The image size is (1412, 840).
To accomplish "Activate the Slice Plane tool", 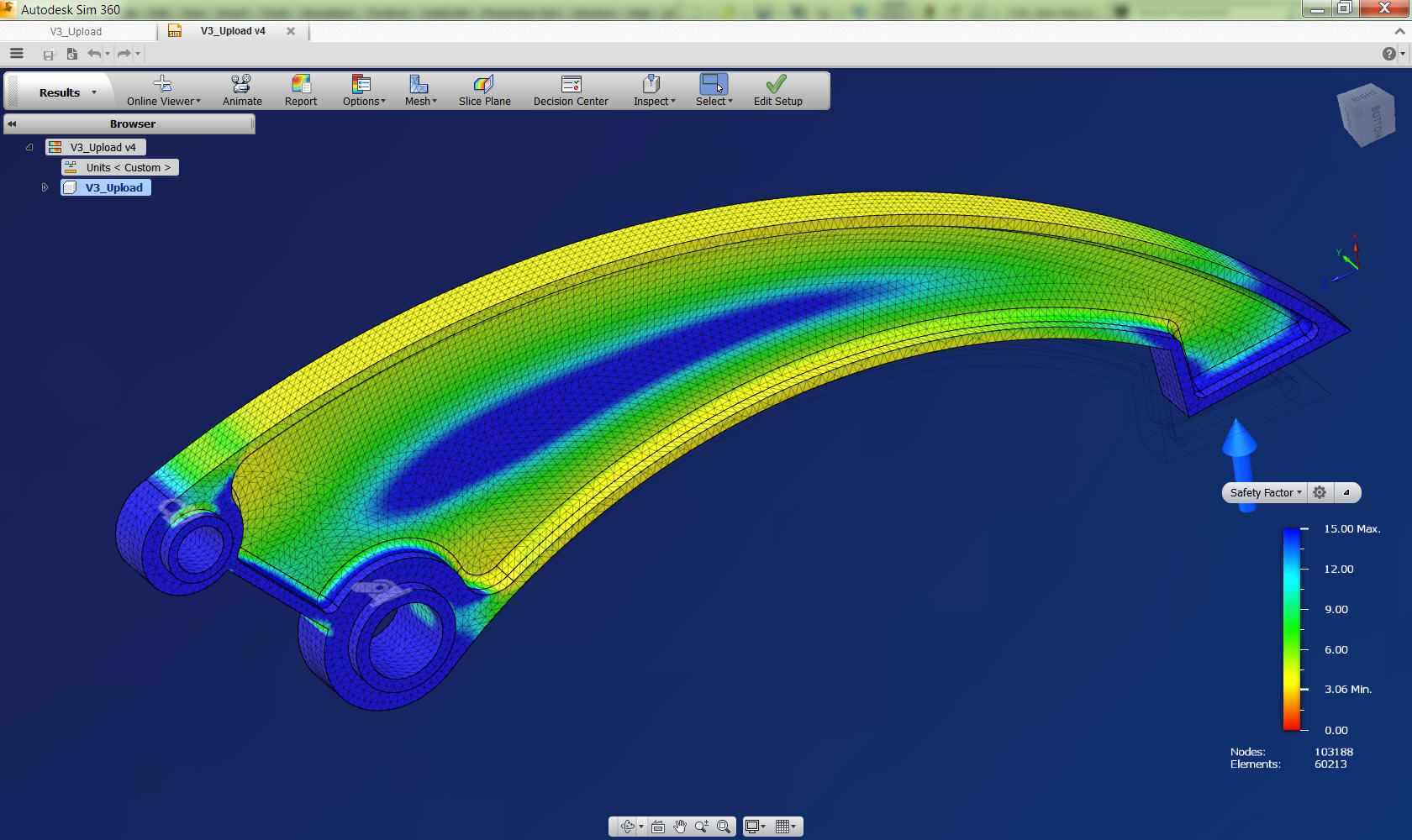I will (484, 91).
